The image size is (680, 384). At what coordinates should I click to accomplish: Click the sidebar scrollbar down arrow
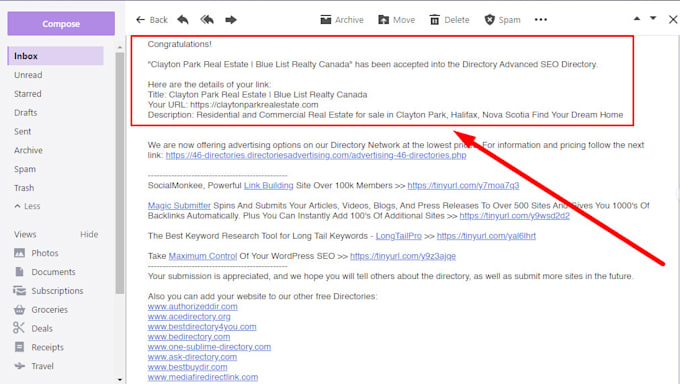point(120,380)
